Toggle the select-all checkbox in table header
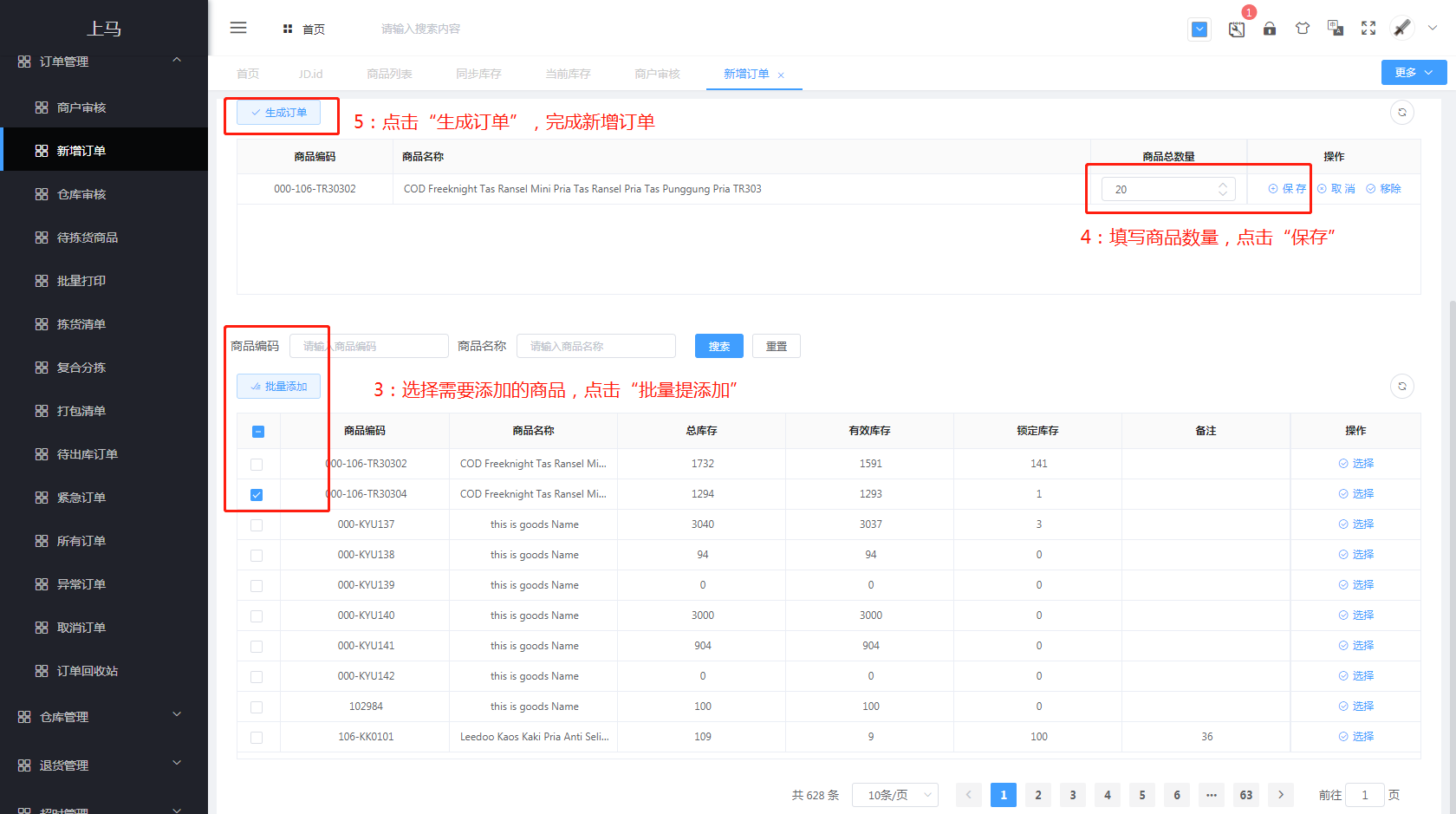Screen dimensions: 1456x814 pos(258,432)
